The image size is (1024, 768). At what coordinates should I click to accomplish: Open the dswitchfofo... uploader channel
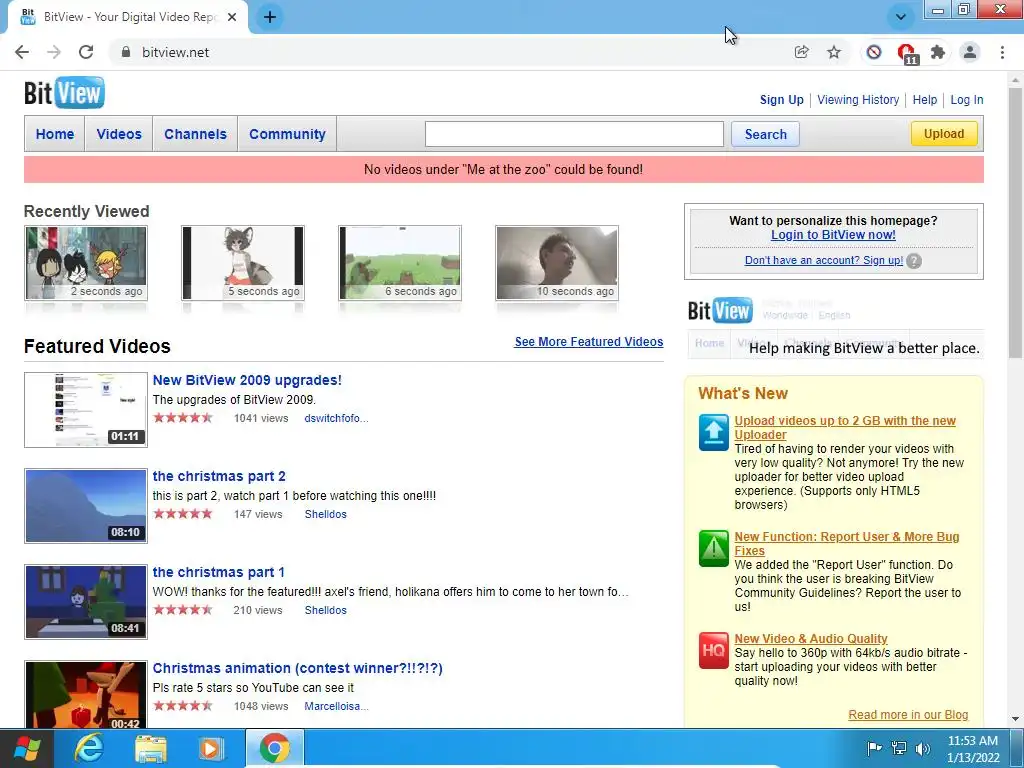336,418
